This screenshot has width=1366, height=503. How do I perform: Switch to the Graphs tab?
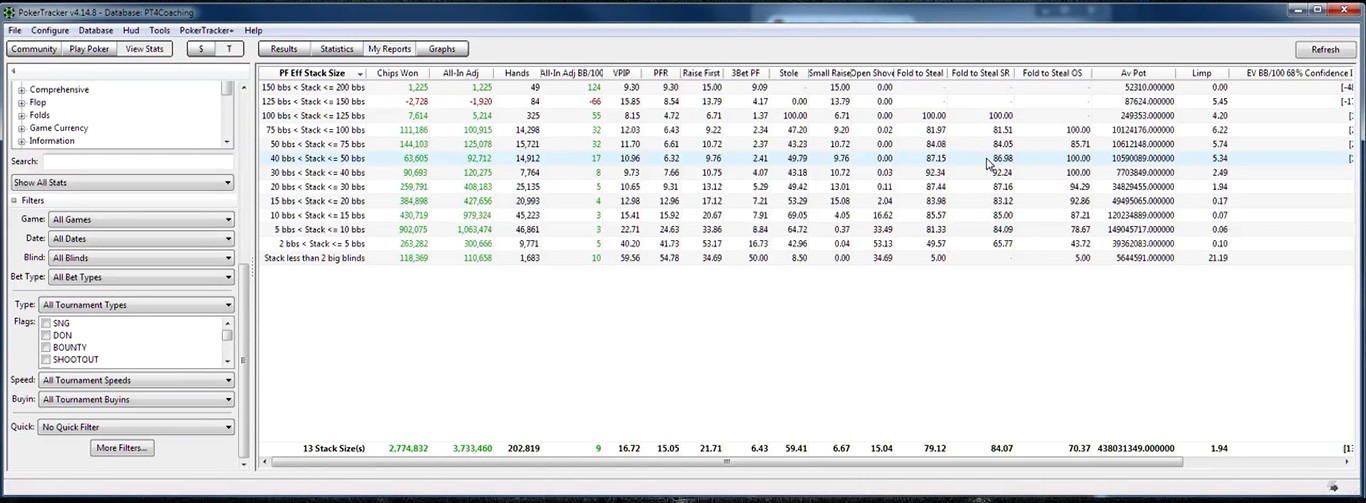pyautogui.click(x=442, y=49)
